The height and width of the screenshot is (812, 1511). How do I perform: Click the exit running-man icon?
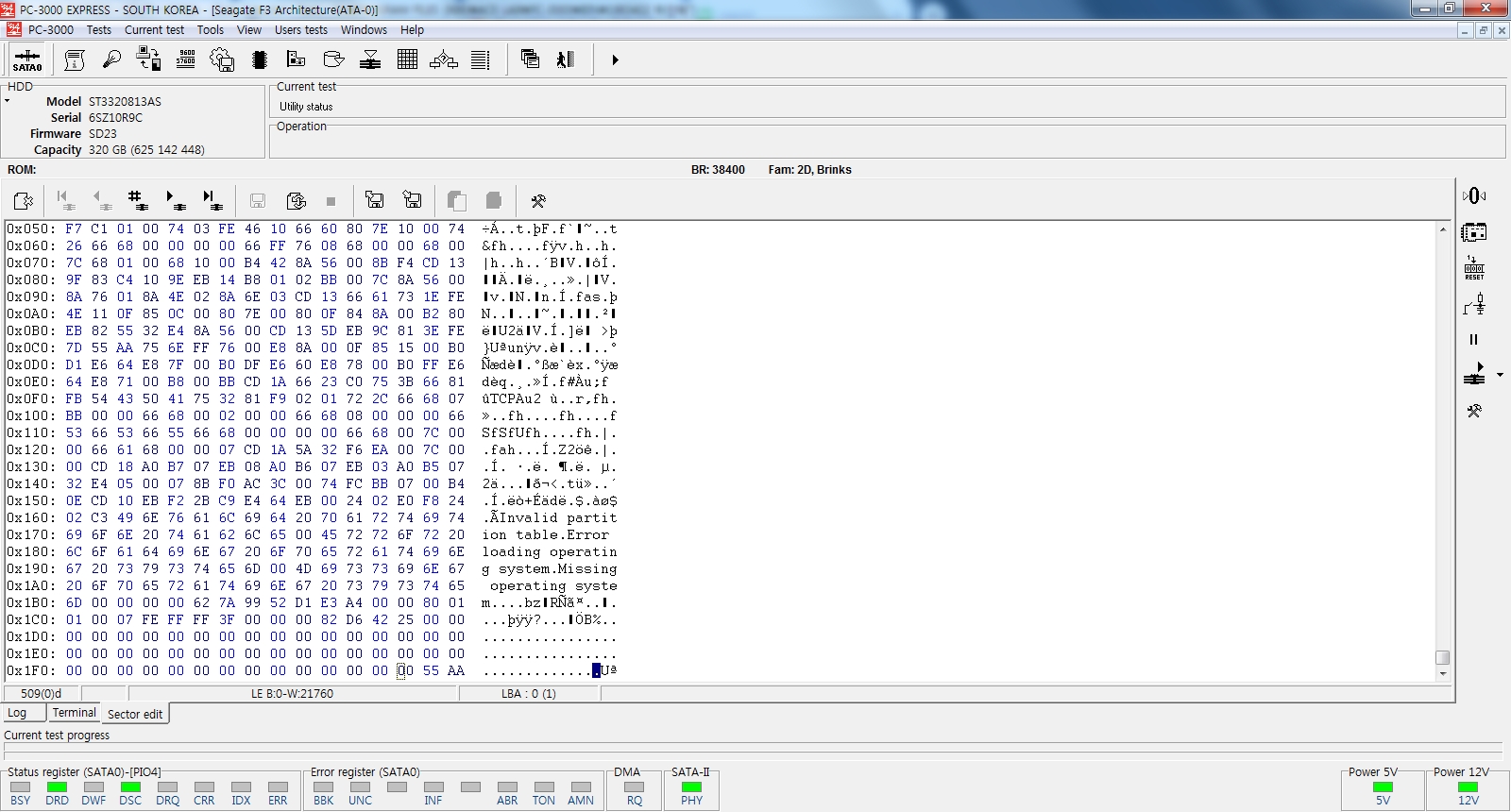click(566, 59)
